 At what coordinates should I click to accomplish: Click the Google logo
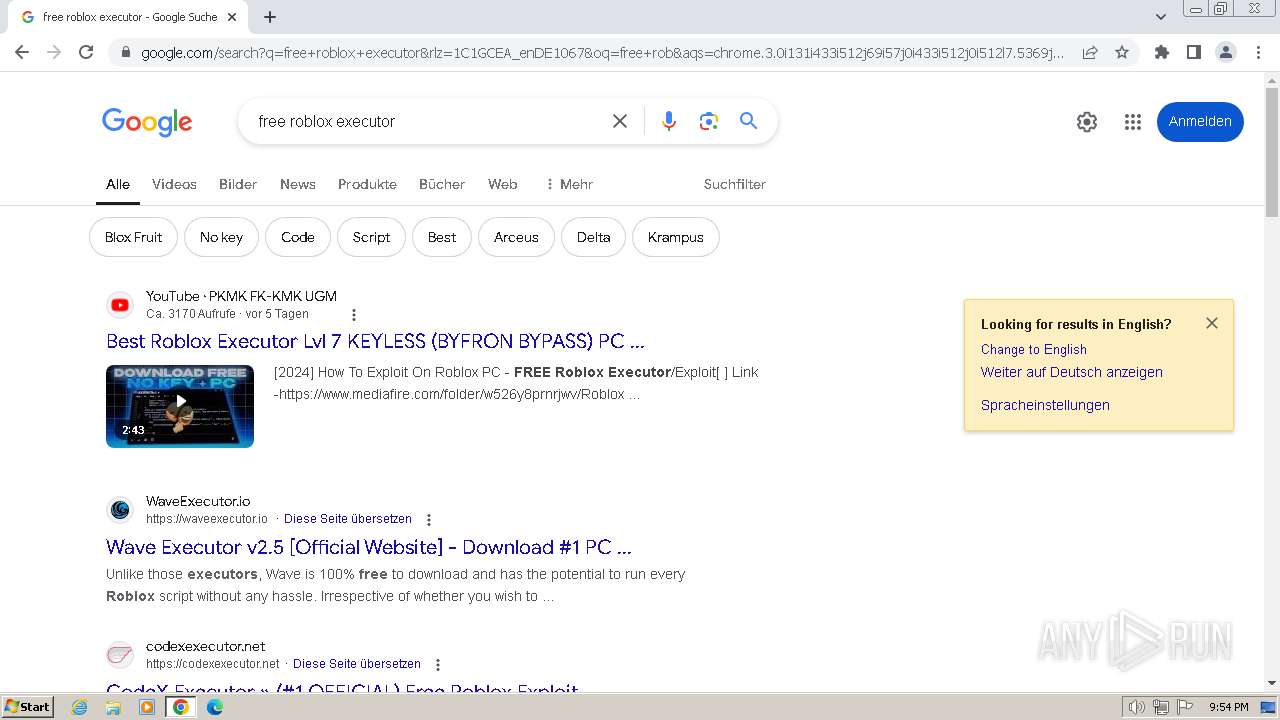[147, 122]
